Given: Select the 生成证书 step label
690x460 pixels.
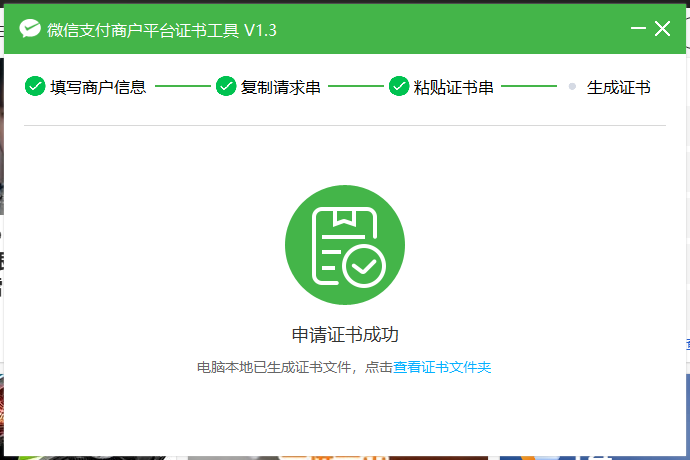Looking at the screenshot, I should coord(618,87).
